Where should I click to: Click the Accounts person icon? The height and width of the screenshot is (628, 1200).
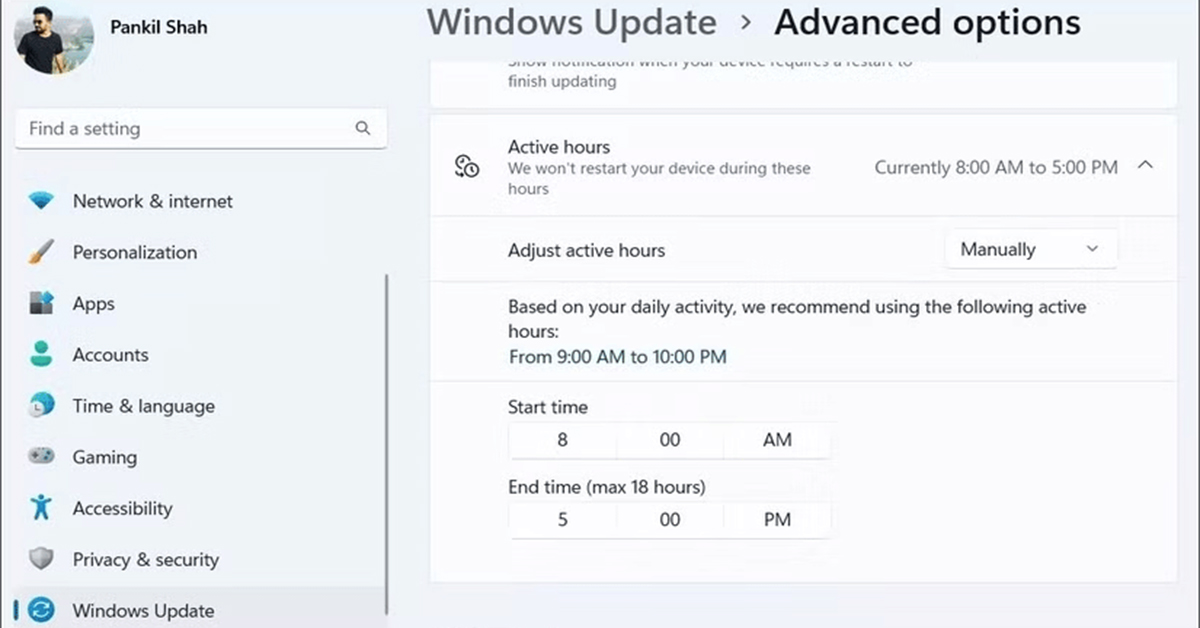(x=42, y=354)
